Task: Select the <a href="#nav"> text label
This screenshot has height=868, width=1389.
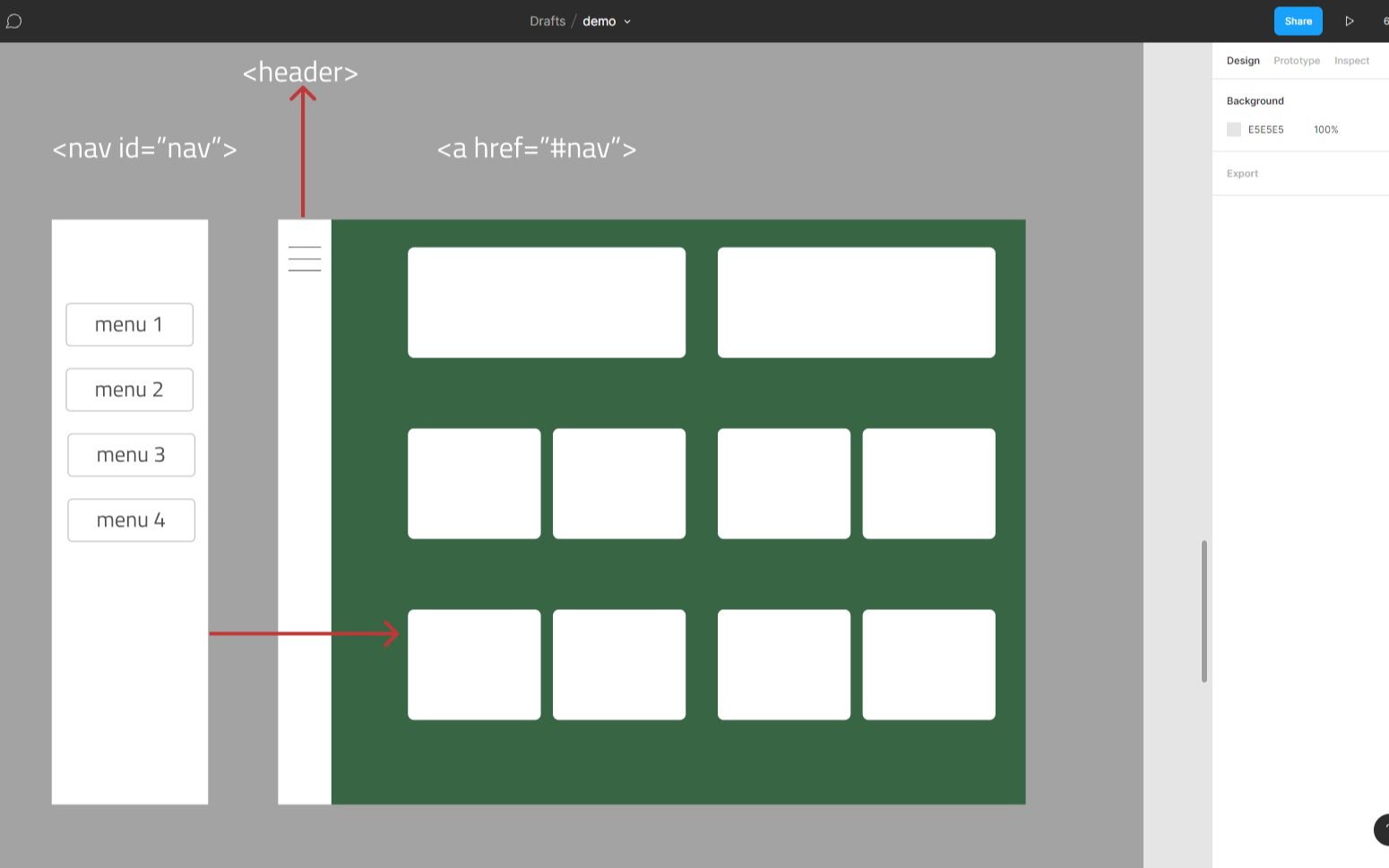Action: click(537, 148)
